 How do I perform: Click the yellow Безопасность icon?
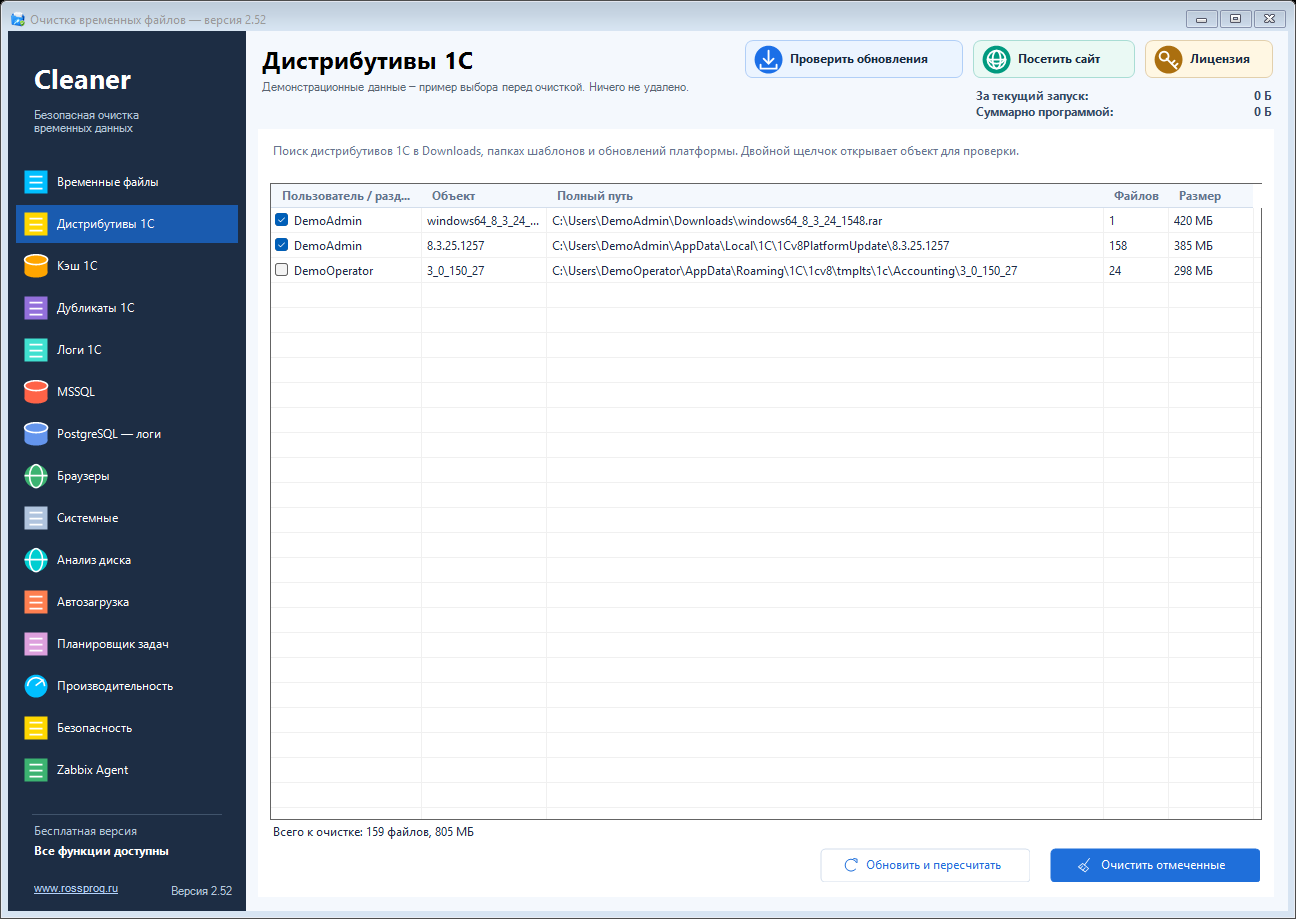click(36, 728)
